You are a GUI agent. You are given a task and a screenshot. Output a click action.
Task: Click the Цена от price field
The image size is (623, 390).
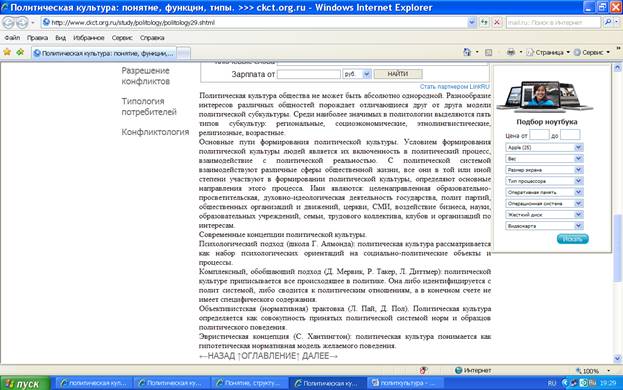coord(539,135)
